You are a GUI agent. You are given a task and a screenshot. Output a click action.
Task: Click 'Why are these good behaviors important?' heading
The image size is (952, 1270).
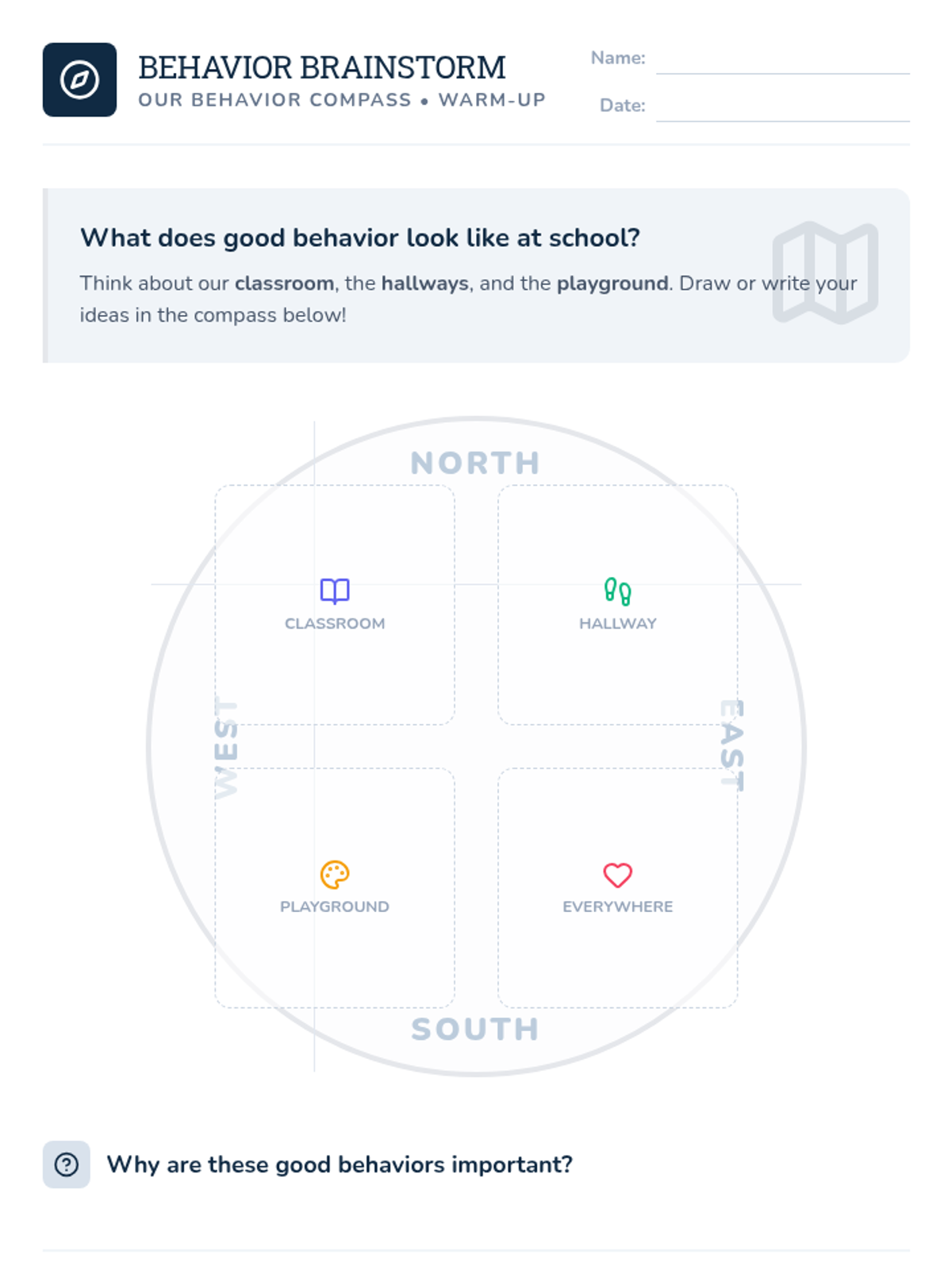340,1164
